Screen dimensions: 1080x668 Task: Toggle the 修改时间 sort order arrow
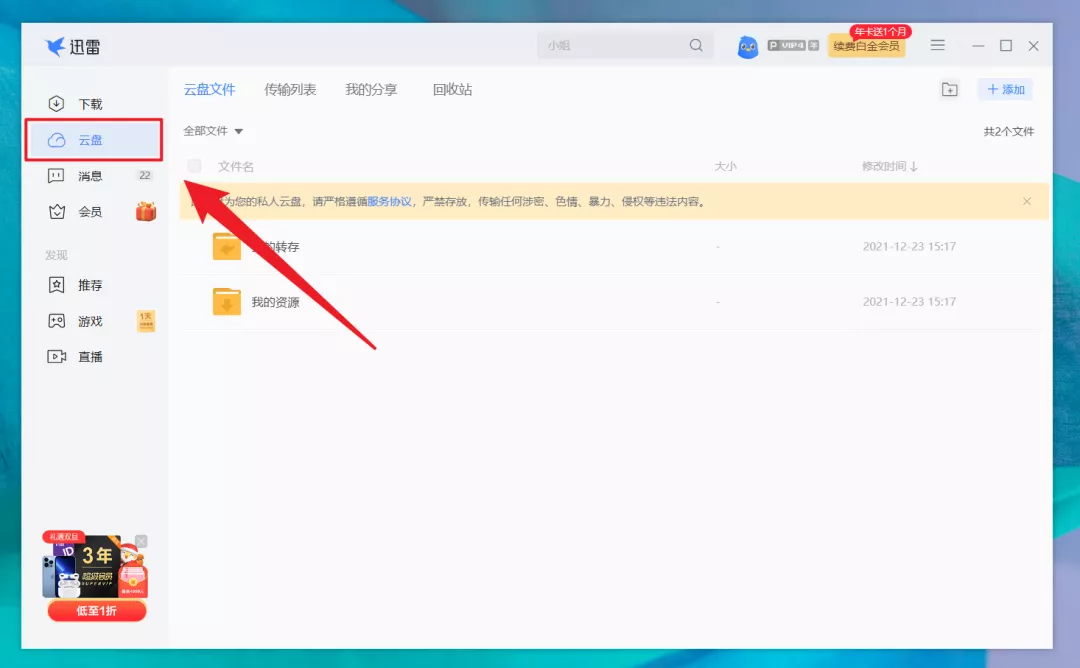tap(912, 165)
